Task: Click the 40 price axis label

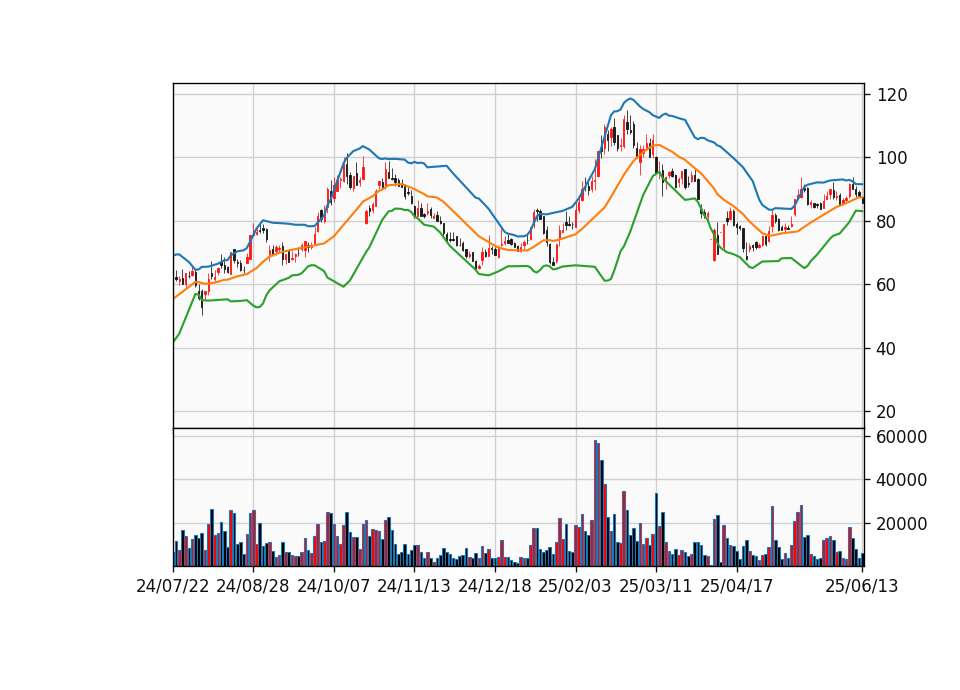Action: click(x=887, y=349)
